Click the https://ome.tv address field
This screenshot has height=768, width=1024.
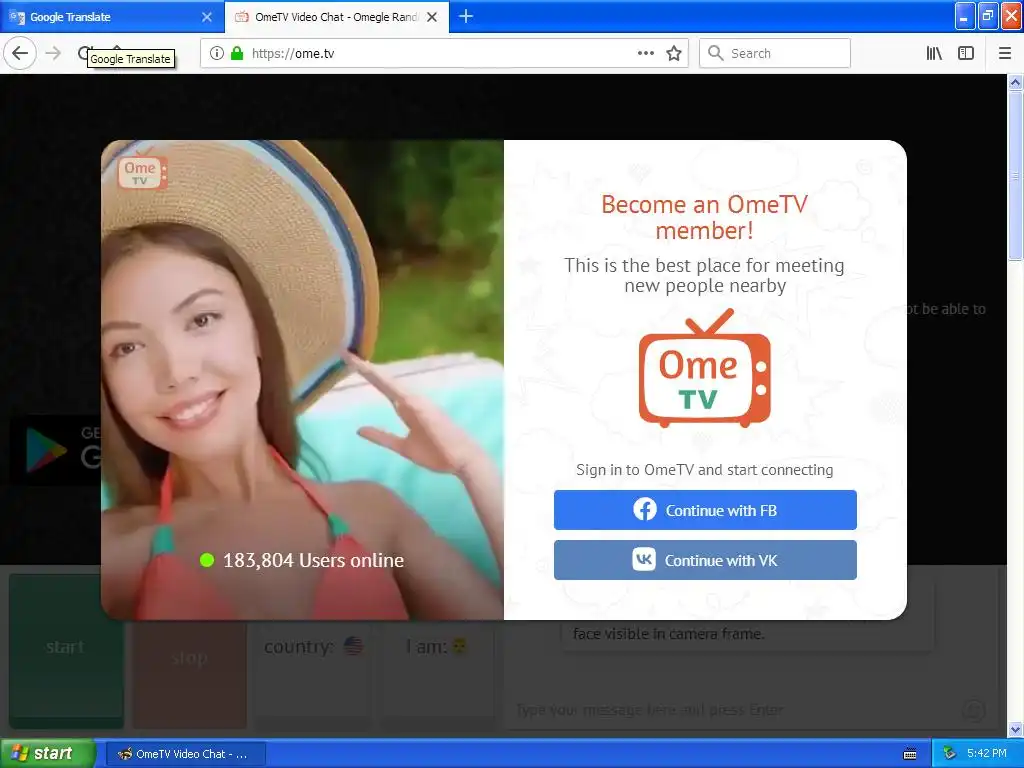pos(444,53)
